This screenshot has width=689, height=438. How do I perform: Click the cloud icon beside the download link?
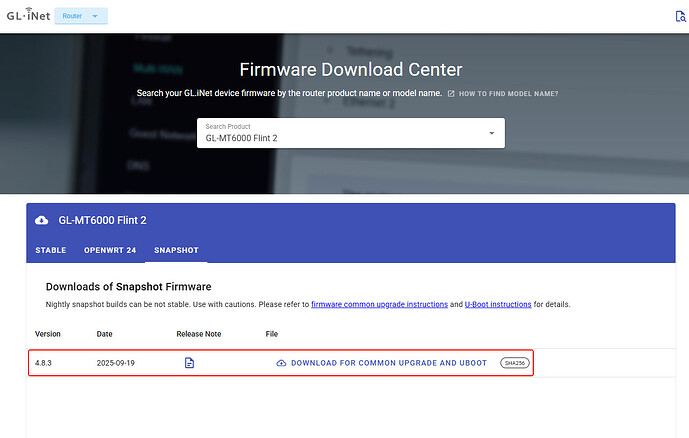(x=281, y=363)
